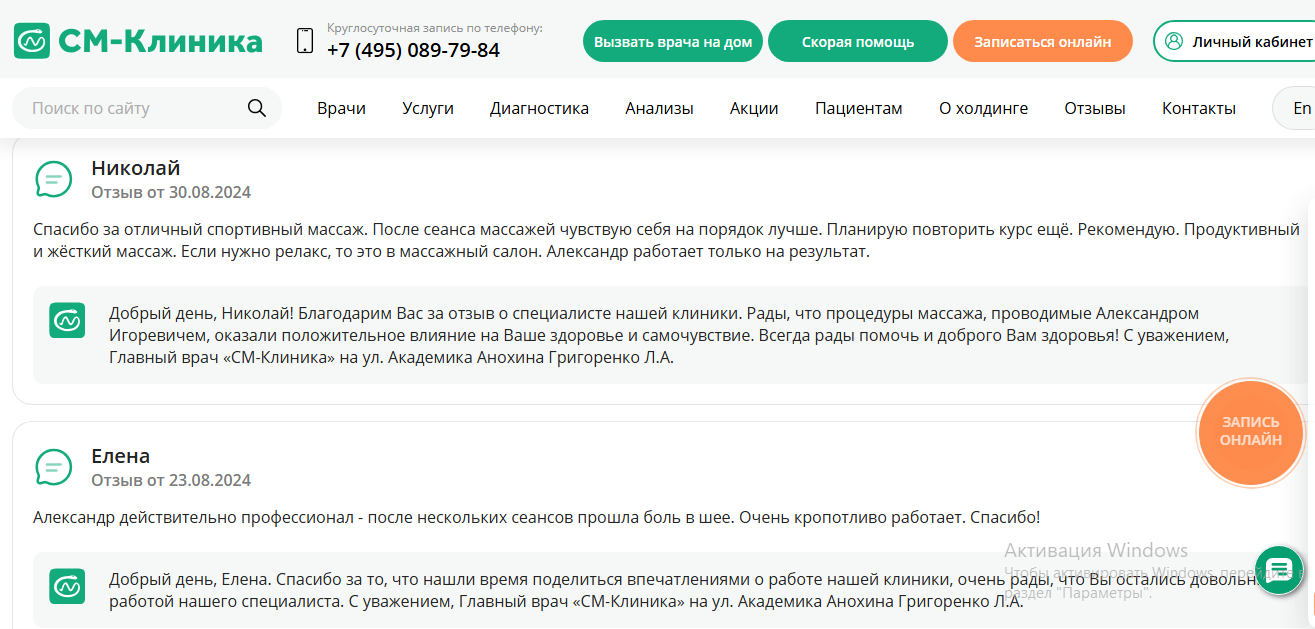Open the chat widget in the bottom corner
Viewport: 1315px width, 629px height.
tap(1278, 569)
